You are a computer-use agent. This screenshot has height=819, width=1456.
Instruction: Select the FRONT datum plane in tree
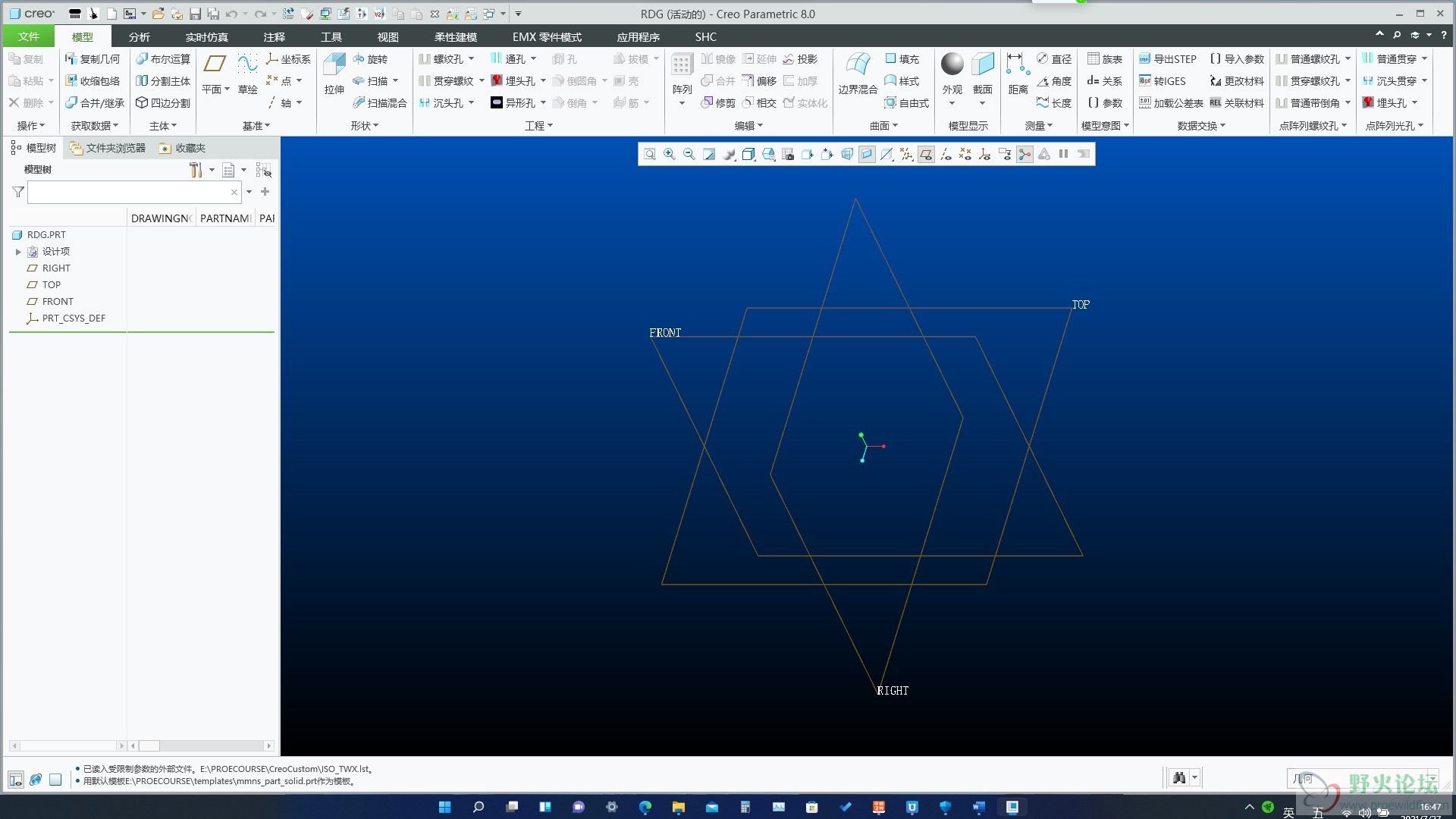pos(58,302)
